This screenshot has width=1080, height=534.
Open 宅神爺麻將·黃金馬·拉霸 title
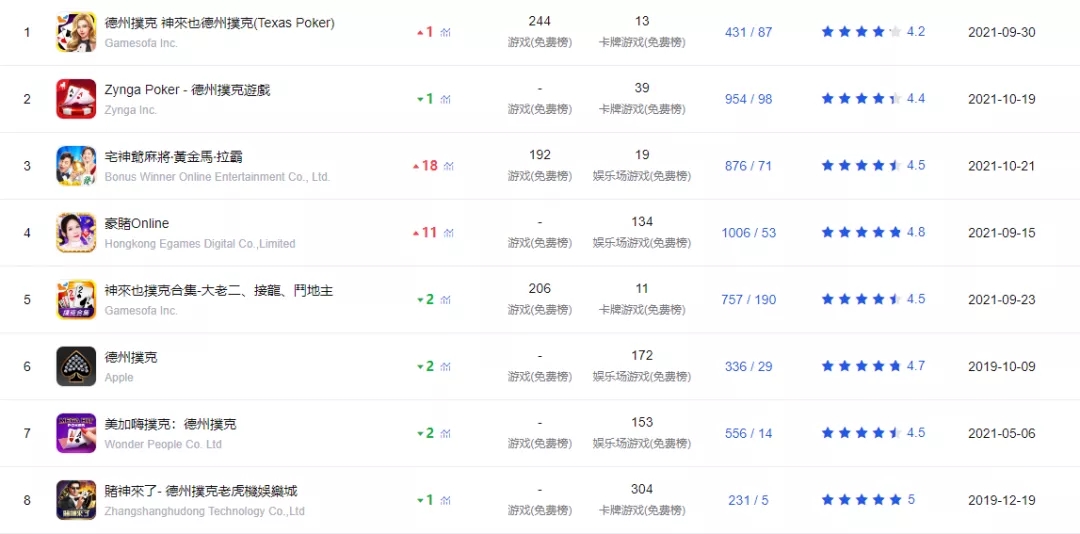pyautogui.click(x=174, y=157)
